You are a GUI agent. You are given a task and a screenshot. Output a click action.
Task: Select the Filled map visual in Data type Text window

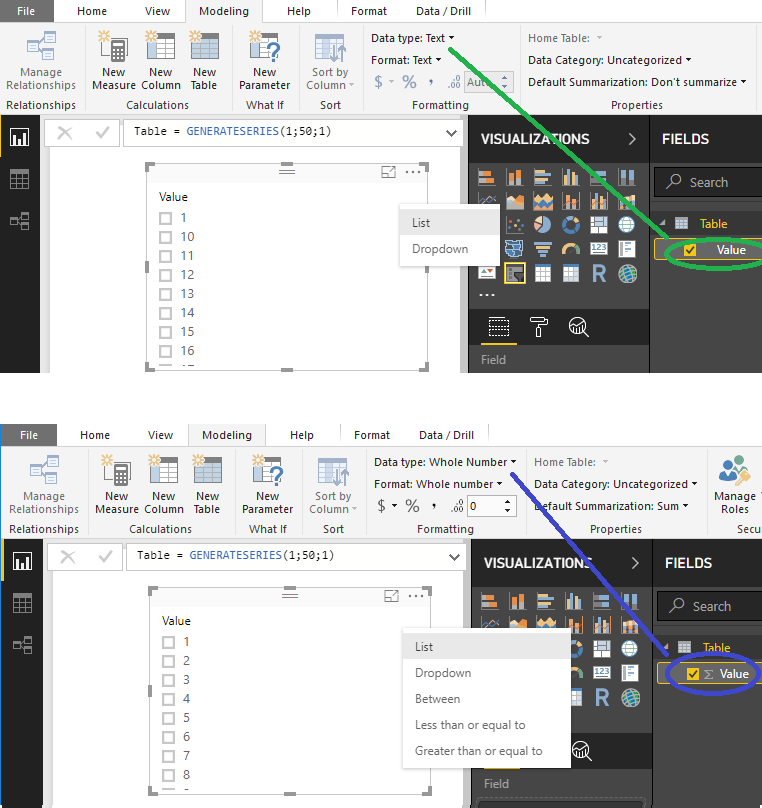[x=514, y=249]
